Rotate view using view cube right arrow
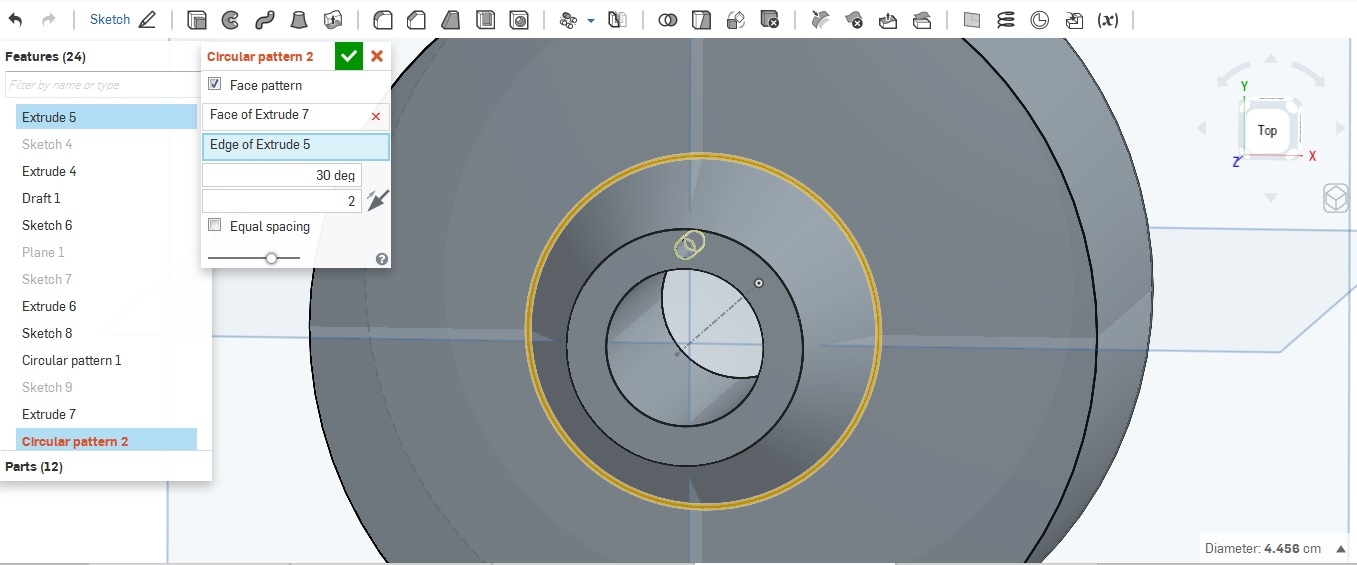 1340,128
